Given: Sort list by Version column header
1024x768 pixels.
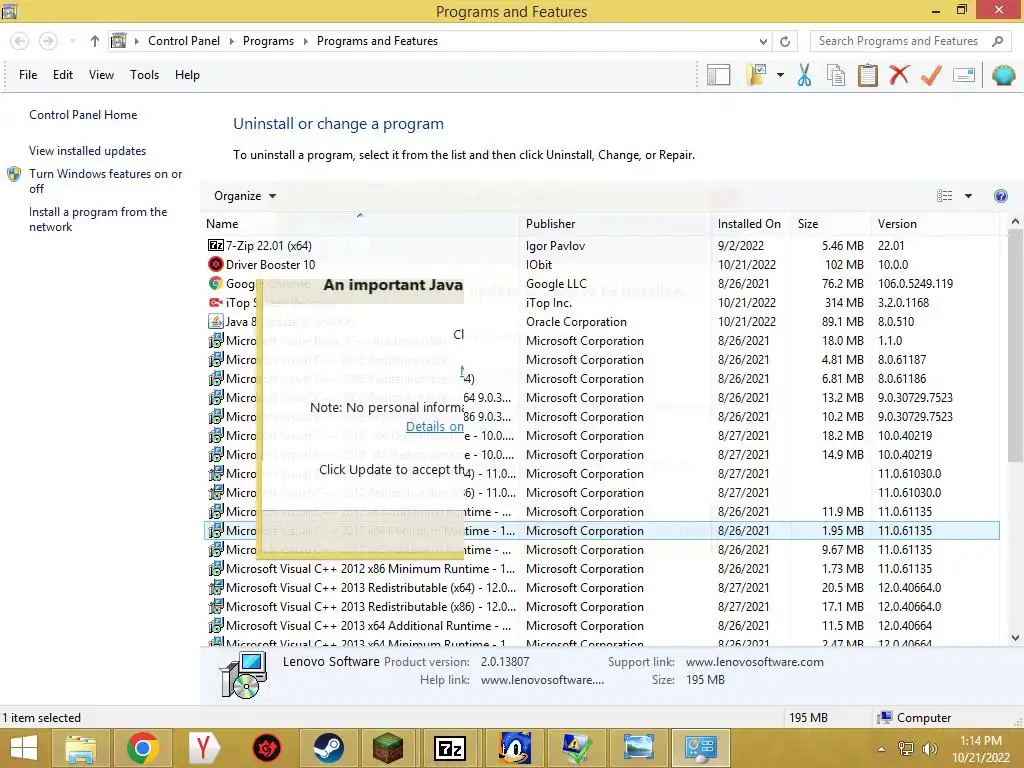Looking at the screenshot, I should pyautogui.click(x=935, y=223).
